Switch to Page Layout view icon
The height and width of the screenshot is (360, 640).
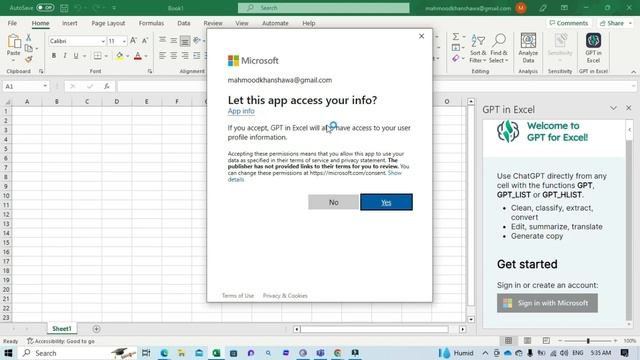click(527, 340)
